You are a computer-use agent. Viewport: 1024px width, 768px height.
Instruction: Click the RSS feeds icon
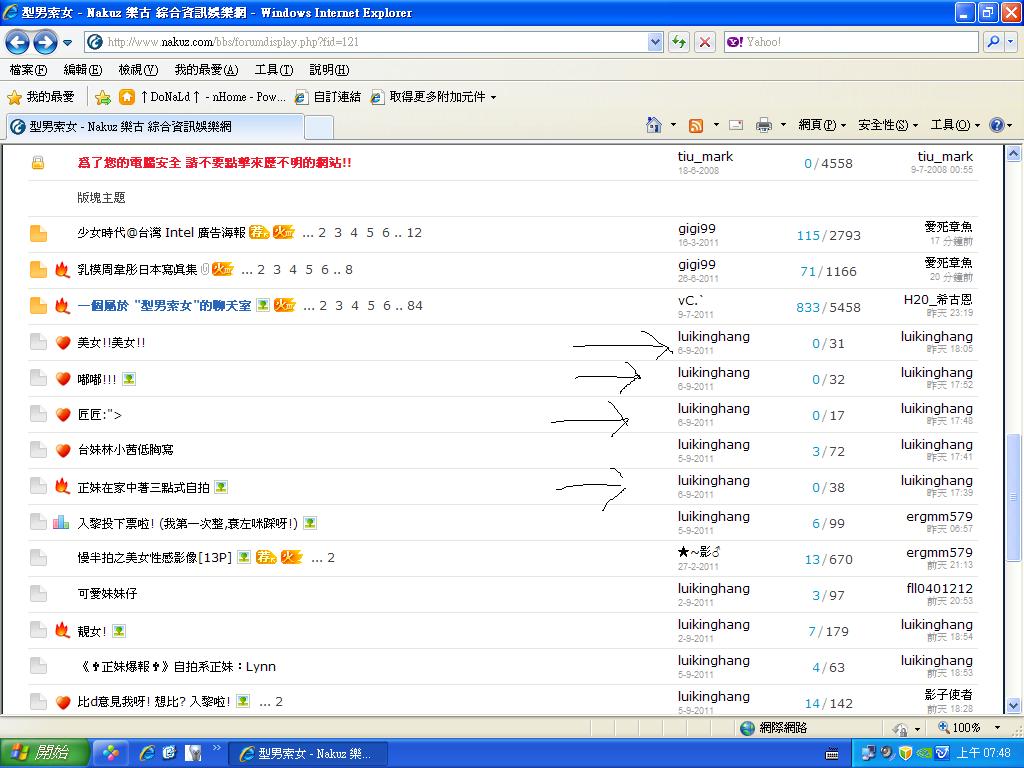pos(696,125)
